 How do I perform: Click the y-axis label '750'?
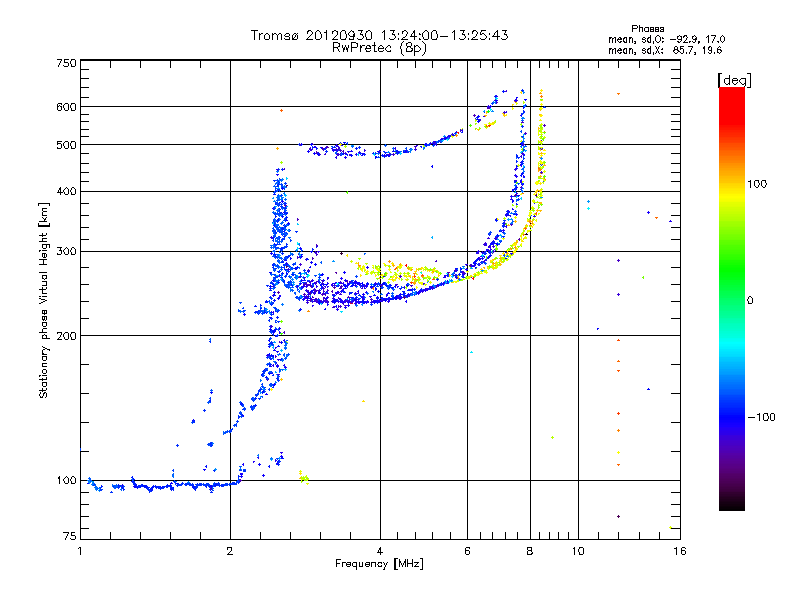[x=66, y=63]
